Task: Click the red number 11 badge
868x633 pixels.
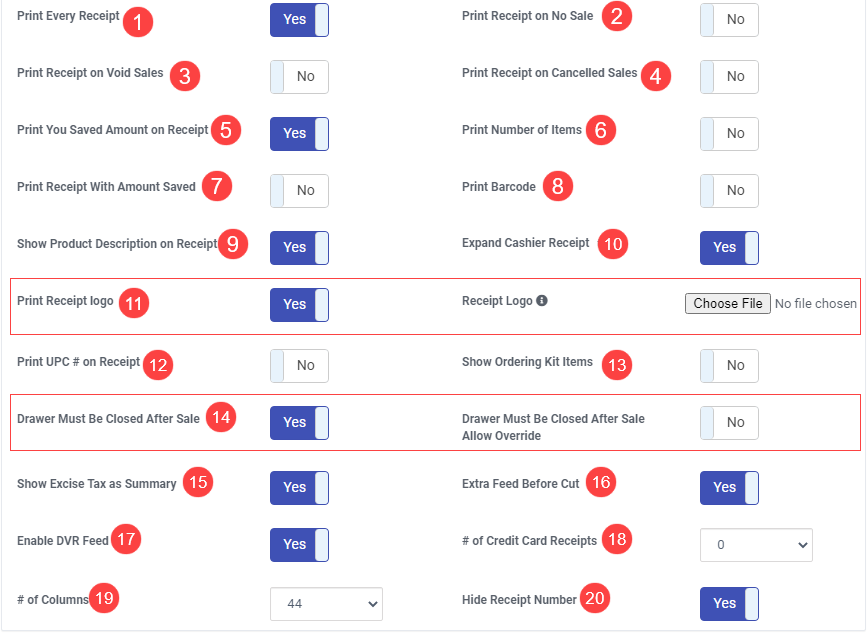Action: (134, 303)
